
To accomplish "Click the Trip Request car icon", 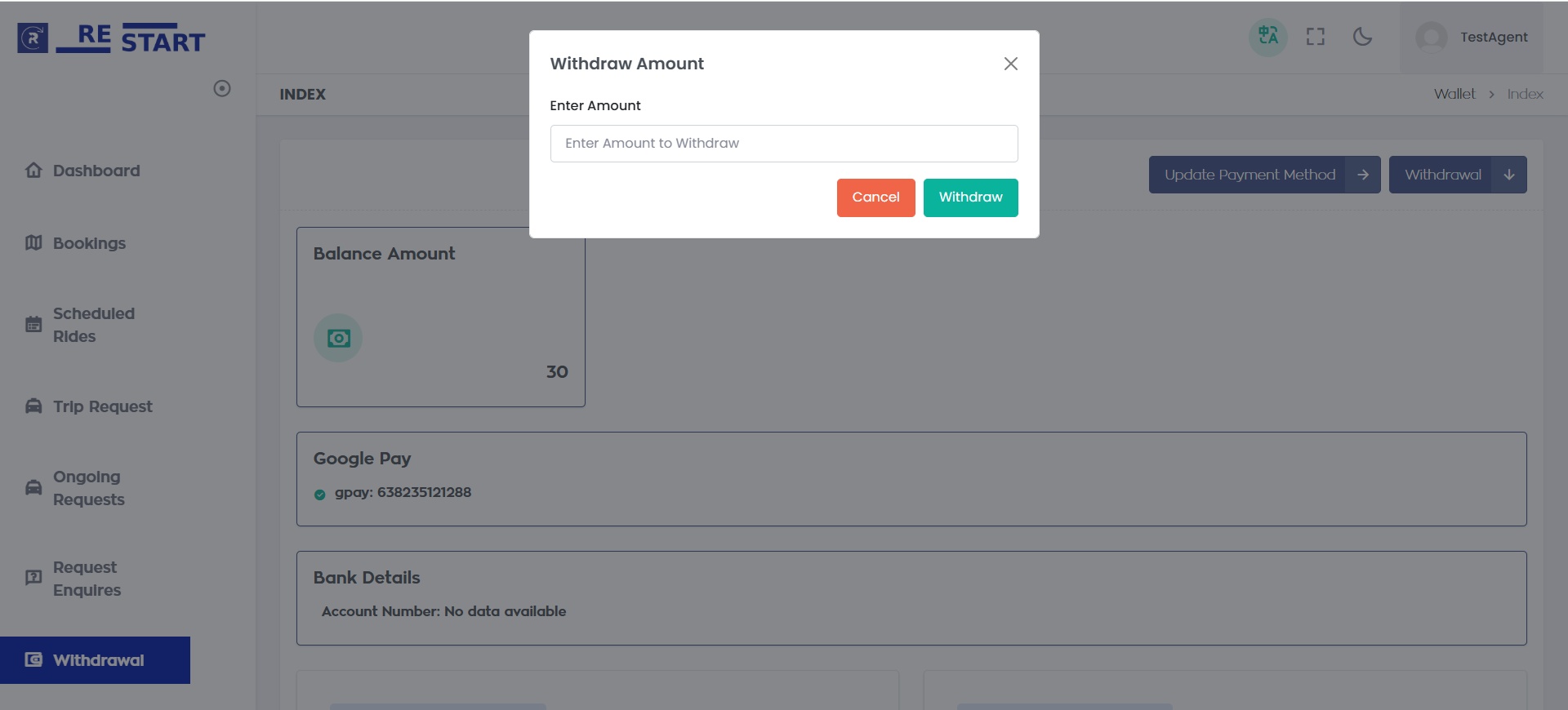I will tap(33, 406).
